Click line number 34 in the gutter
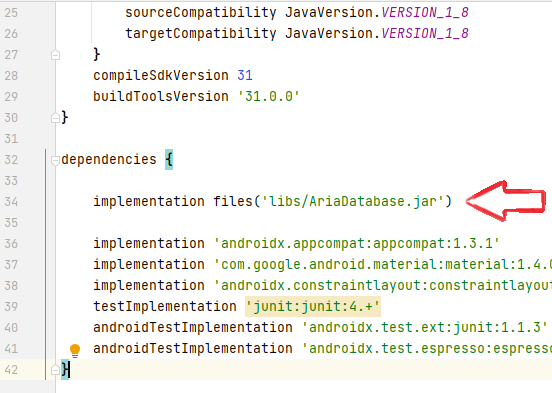The image size is (552, 393). pyautogui.click(x=11, y=202)
